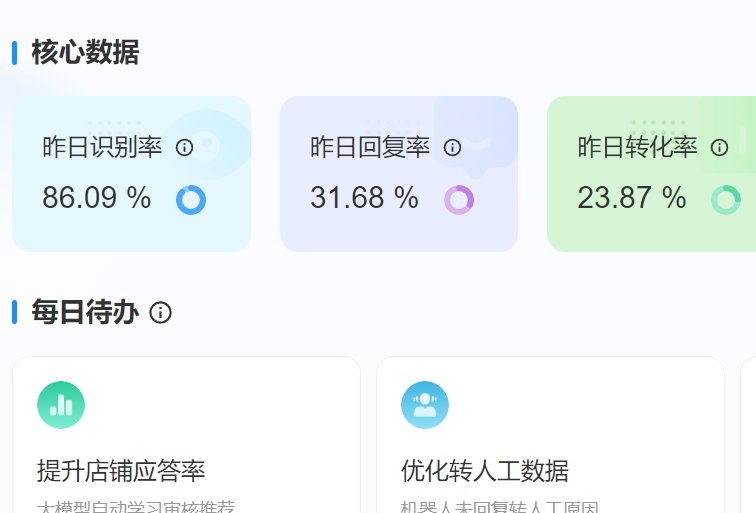Screen dimensions: 756x513
Task: Open the 昨日转化率 card label
Action: [637, 148]
